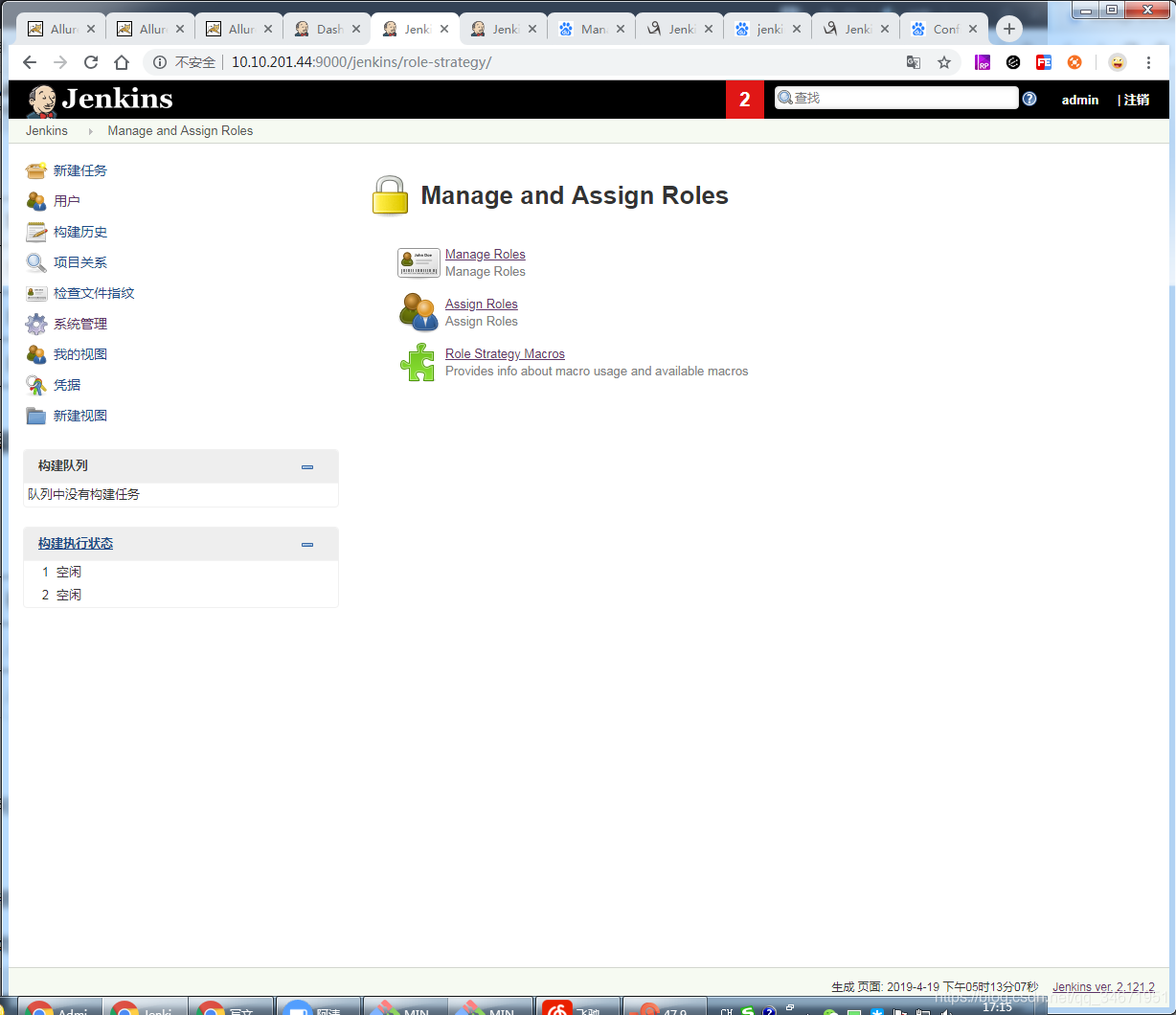Image resolution: width=1176 pixels, height=1015 pixels.
Task: Collapse the 构建执行状态 panel
Action: pyautogui.click(x=307, y=544)
